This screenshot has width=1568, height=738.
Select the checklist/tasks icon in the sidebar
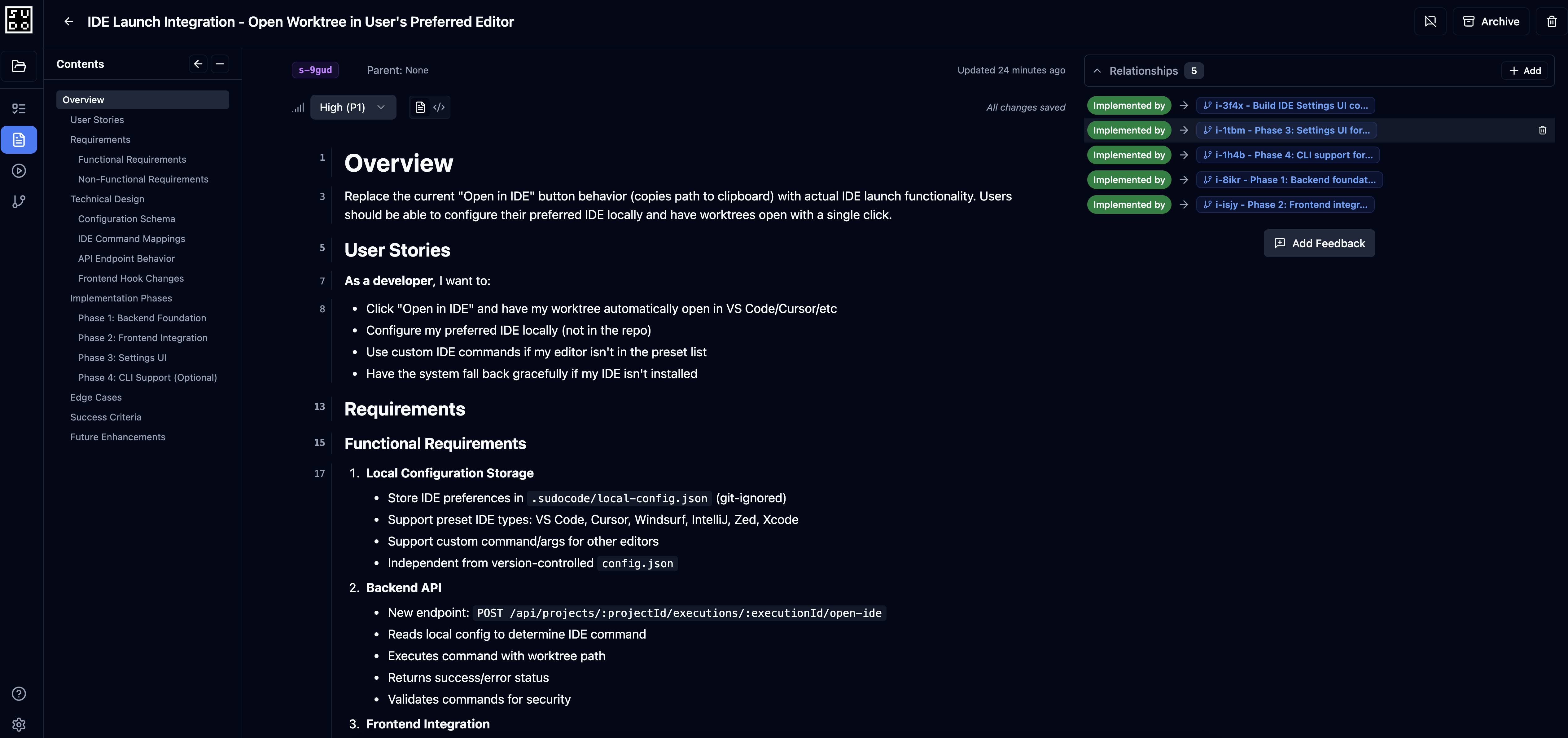[19, 108]
